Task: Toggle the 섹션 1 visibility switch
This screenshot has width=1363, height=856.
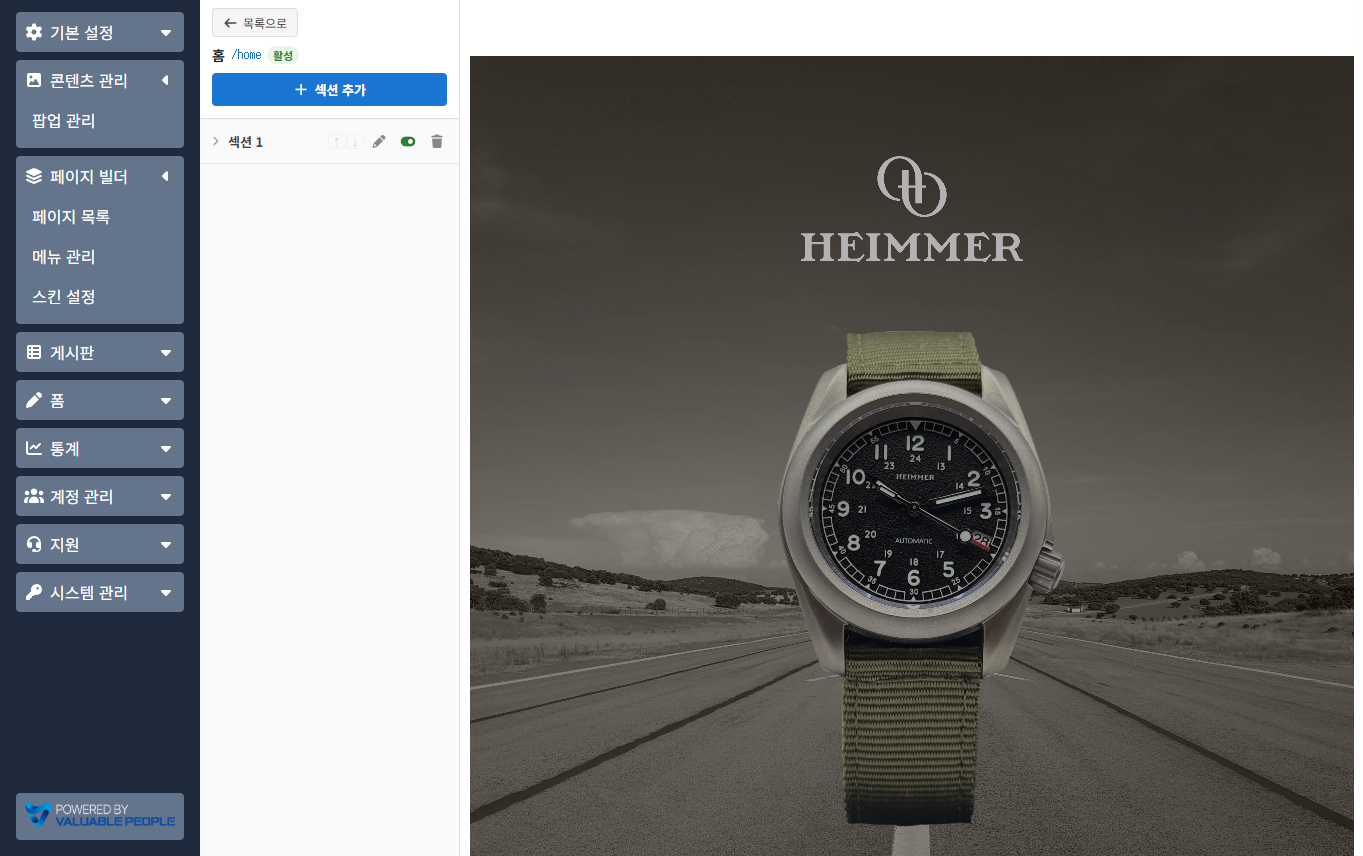Action: (408, 142)
